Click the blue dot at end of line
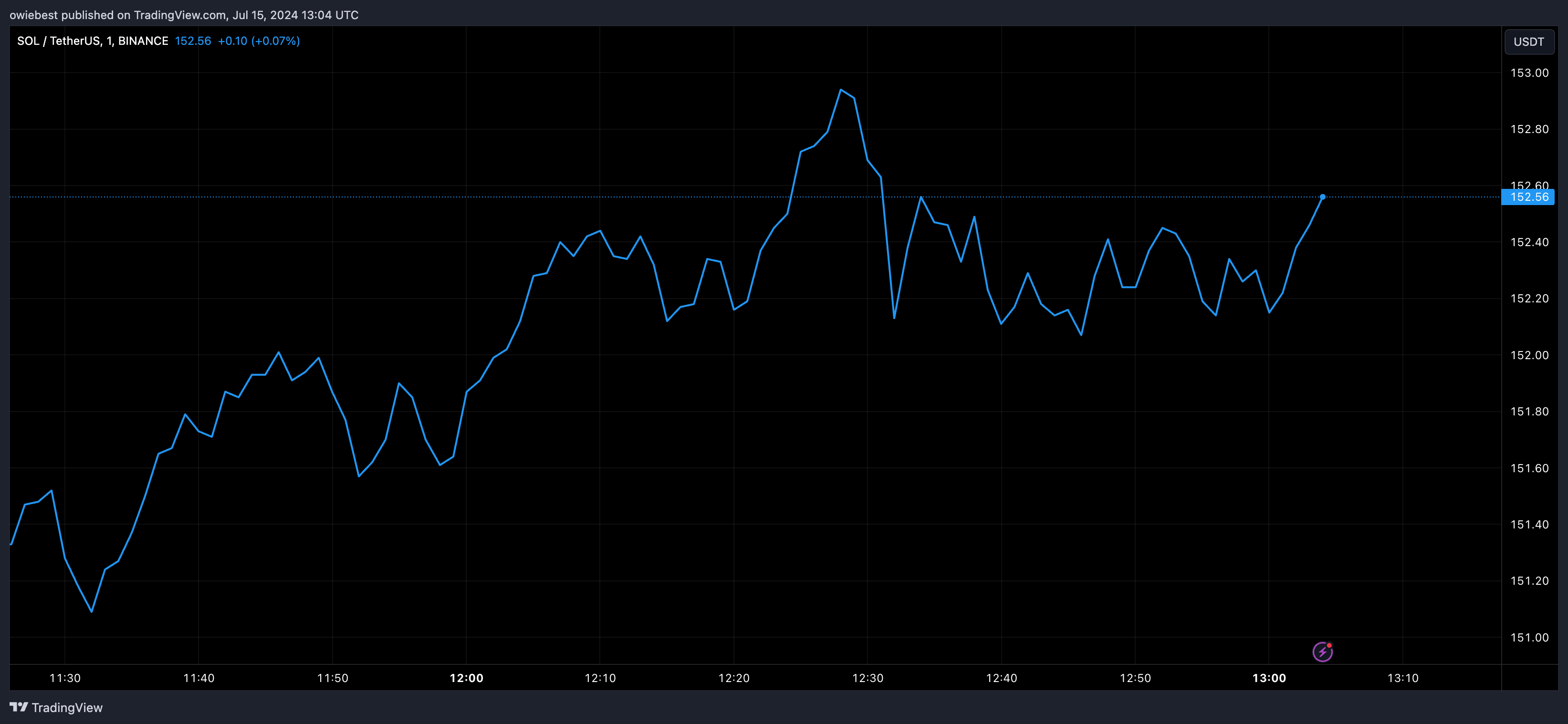1568x724 pixels. (x=1322, y=197)
